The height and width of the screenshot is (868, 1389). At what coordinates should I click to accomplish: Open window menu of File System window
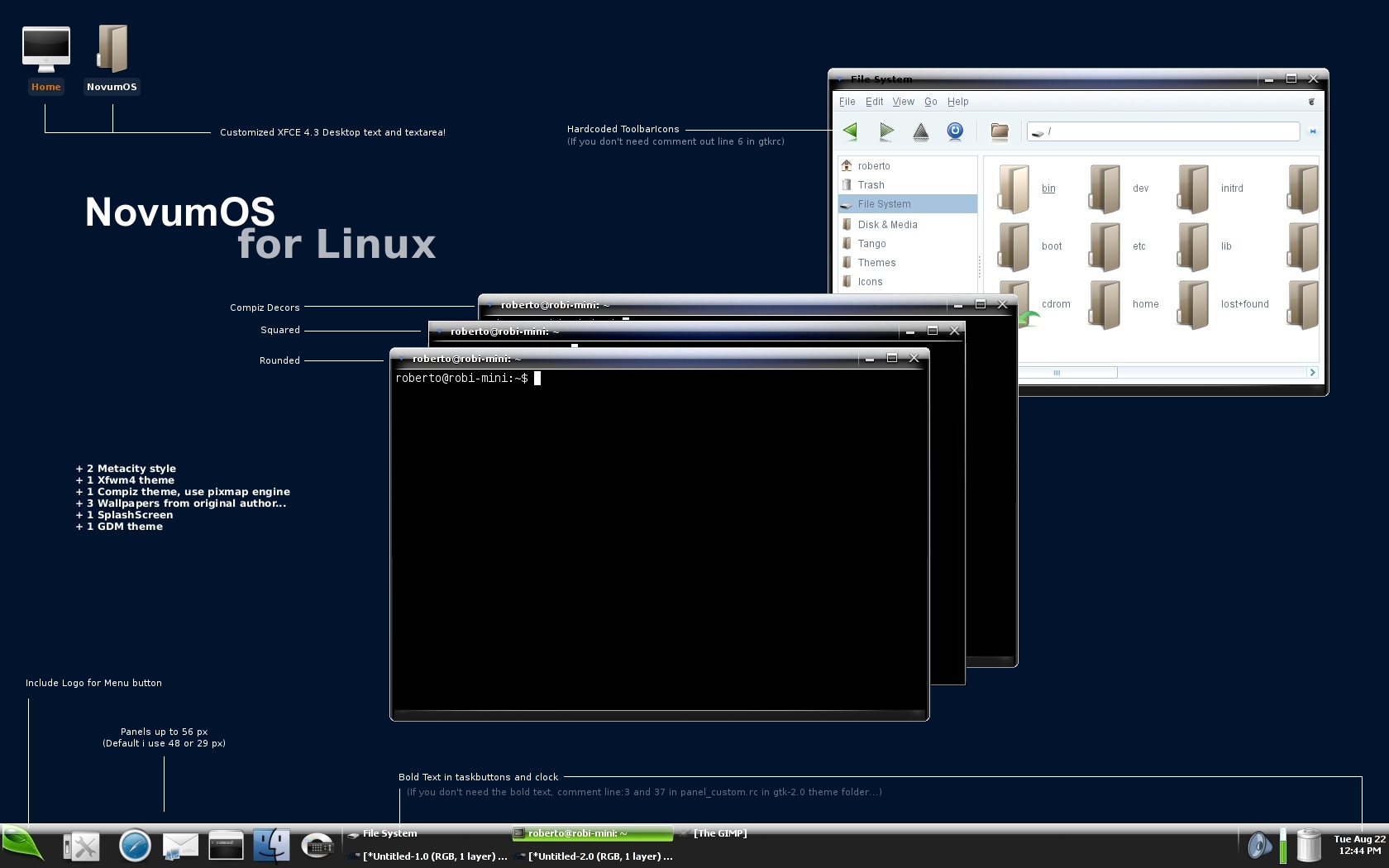click(x=841, y=79)
